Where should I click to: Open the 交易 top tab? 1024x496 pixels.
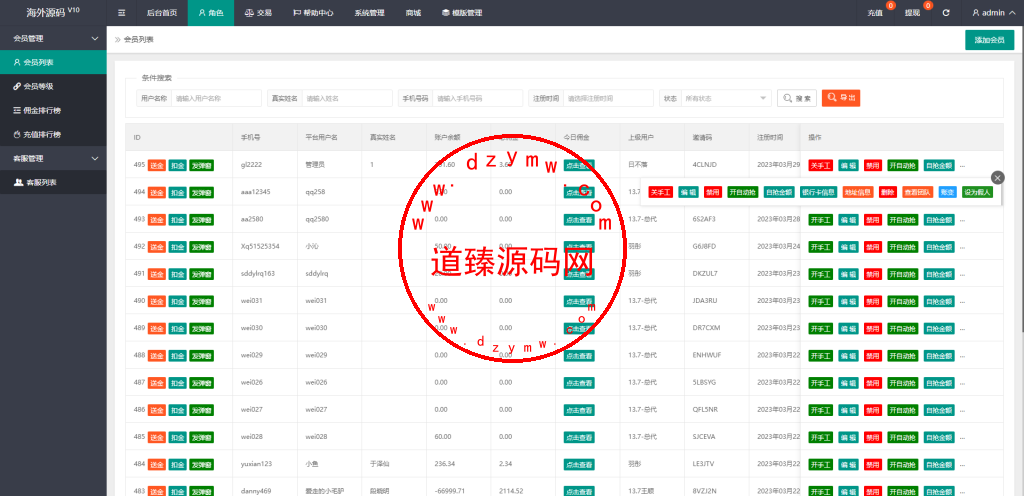pos(258,12)
